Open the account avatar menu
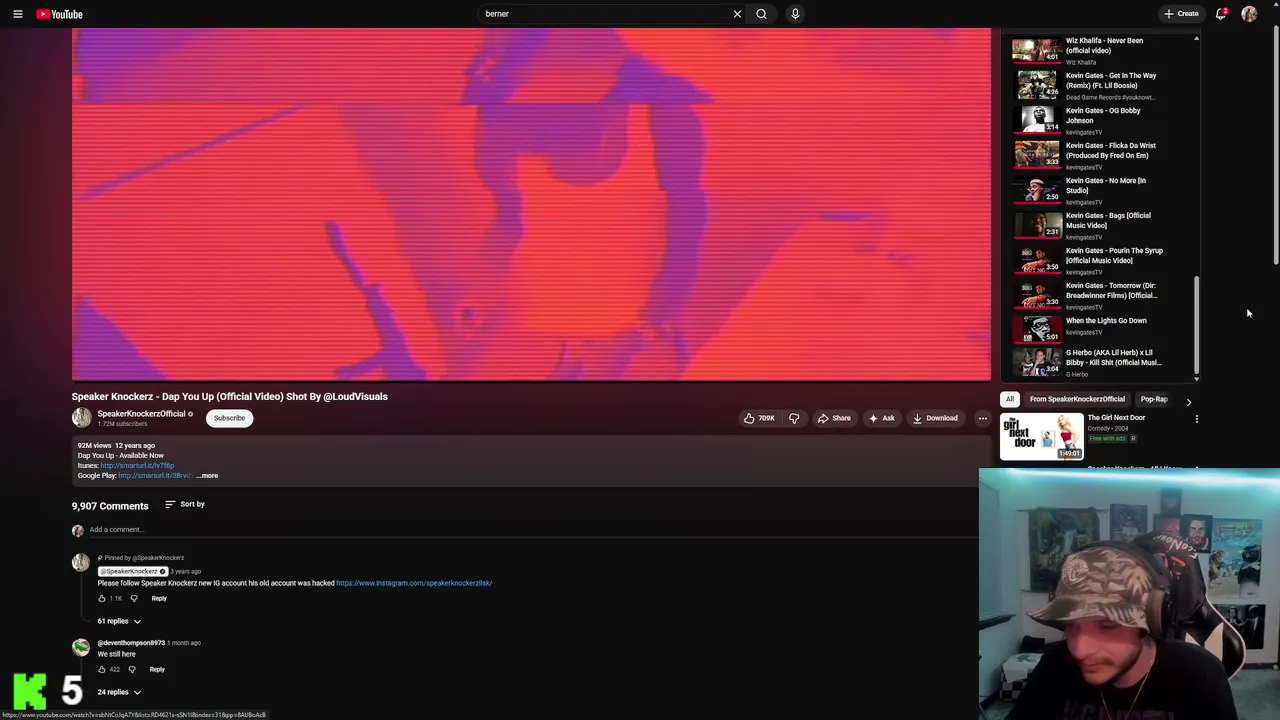 pyautogui.click(x=1249, y=14)
